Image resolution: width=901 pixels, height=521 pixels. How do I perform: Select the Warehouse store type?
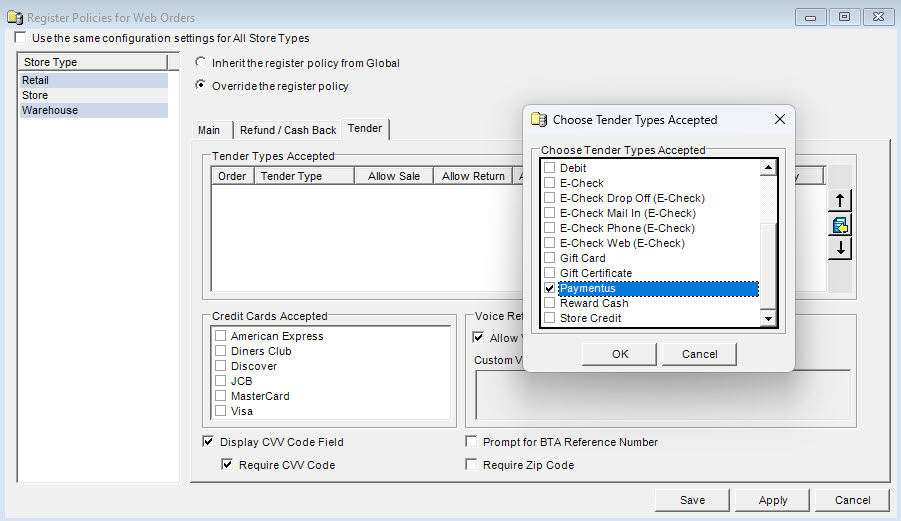pos(94,110)
